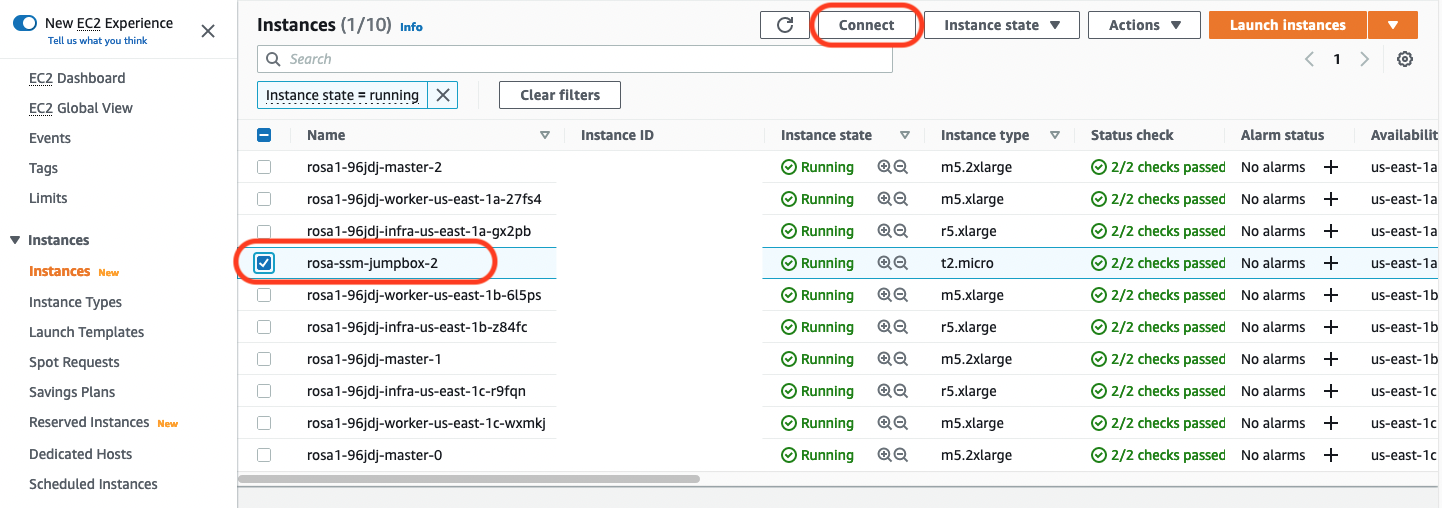Zoom out filter for rosa-ssm-jumpbox-2 state
This screenshot has height=508, width=1442.
[901, 263]
